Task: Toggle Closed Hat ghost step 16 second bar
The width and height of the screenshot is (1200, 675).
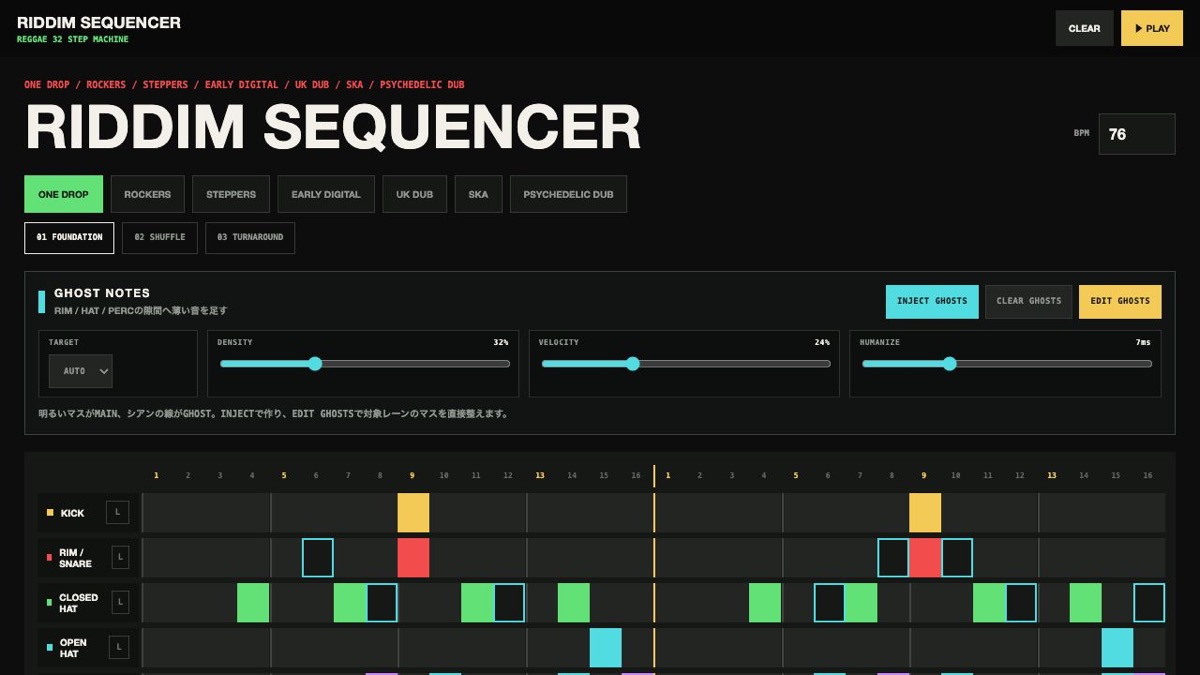Action: click(x=1149, y=603)
